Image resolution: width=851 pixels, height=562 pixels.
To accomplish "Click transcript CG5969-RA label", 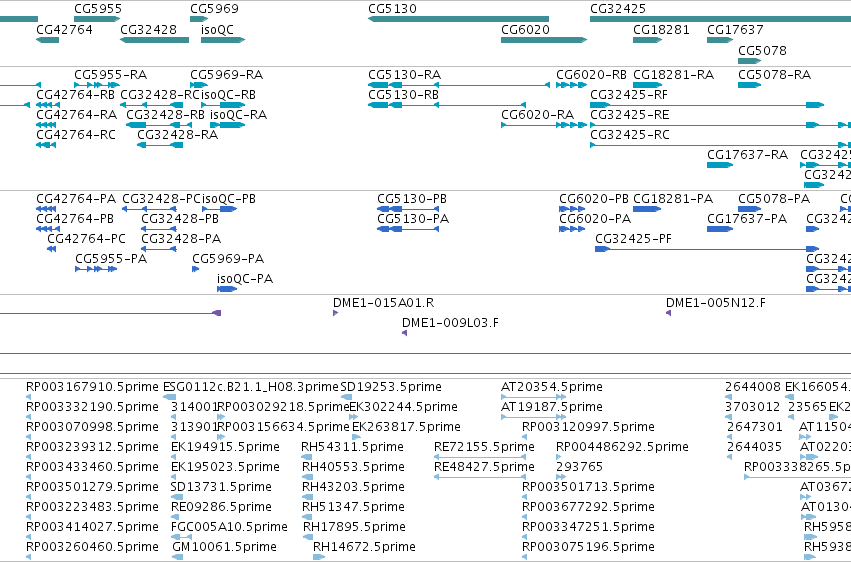I will pyautogui.click(x=226, y=75).
